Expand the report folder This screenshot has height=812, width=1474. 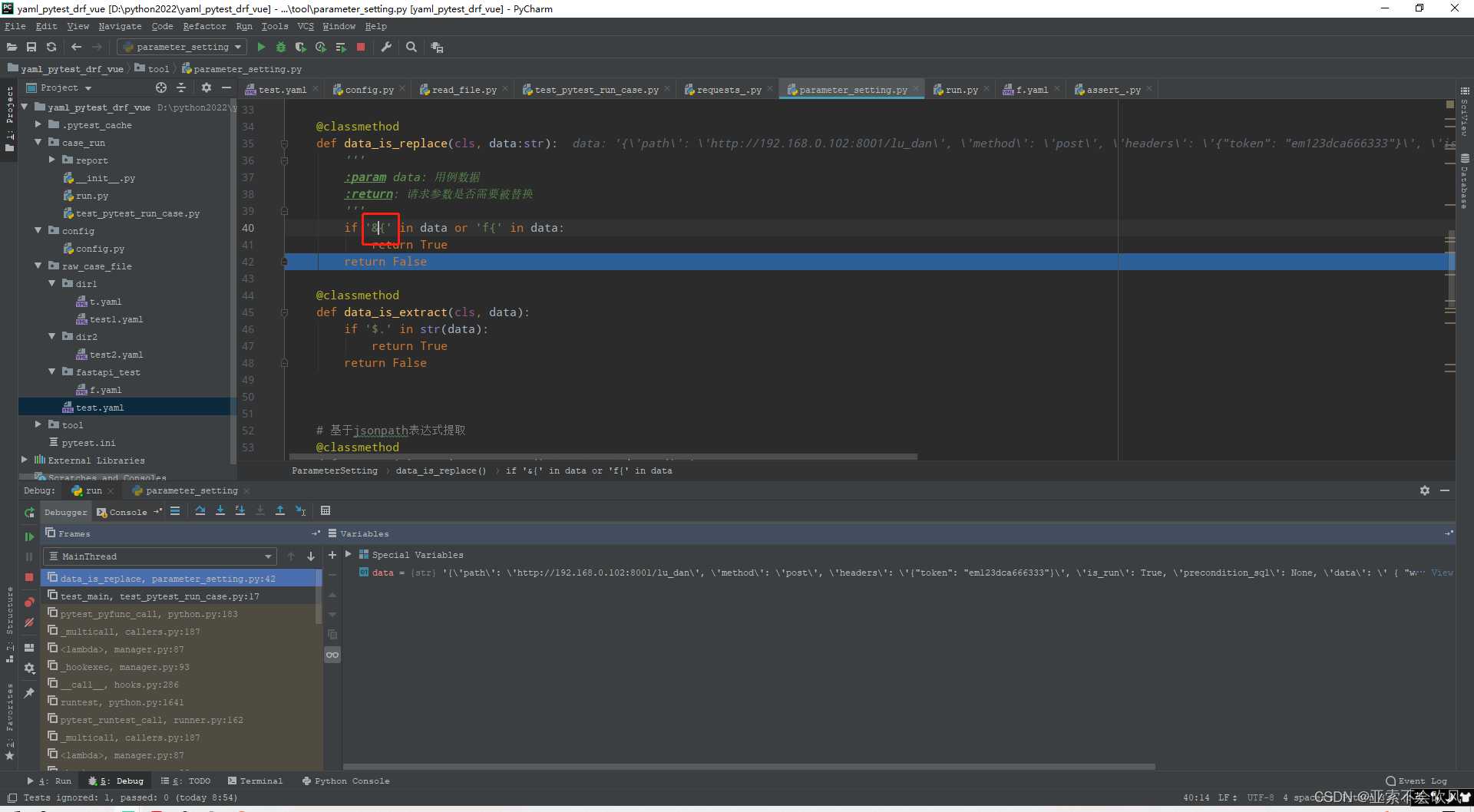click(x=52, y=160)
